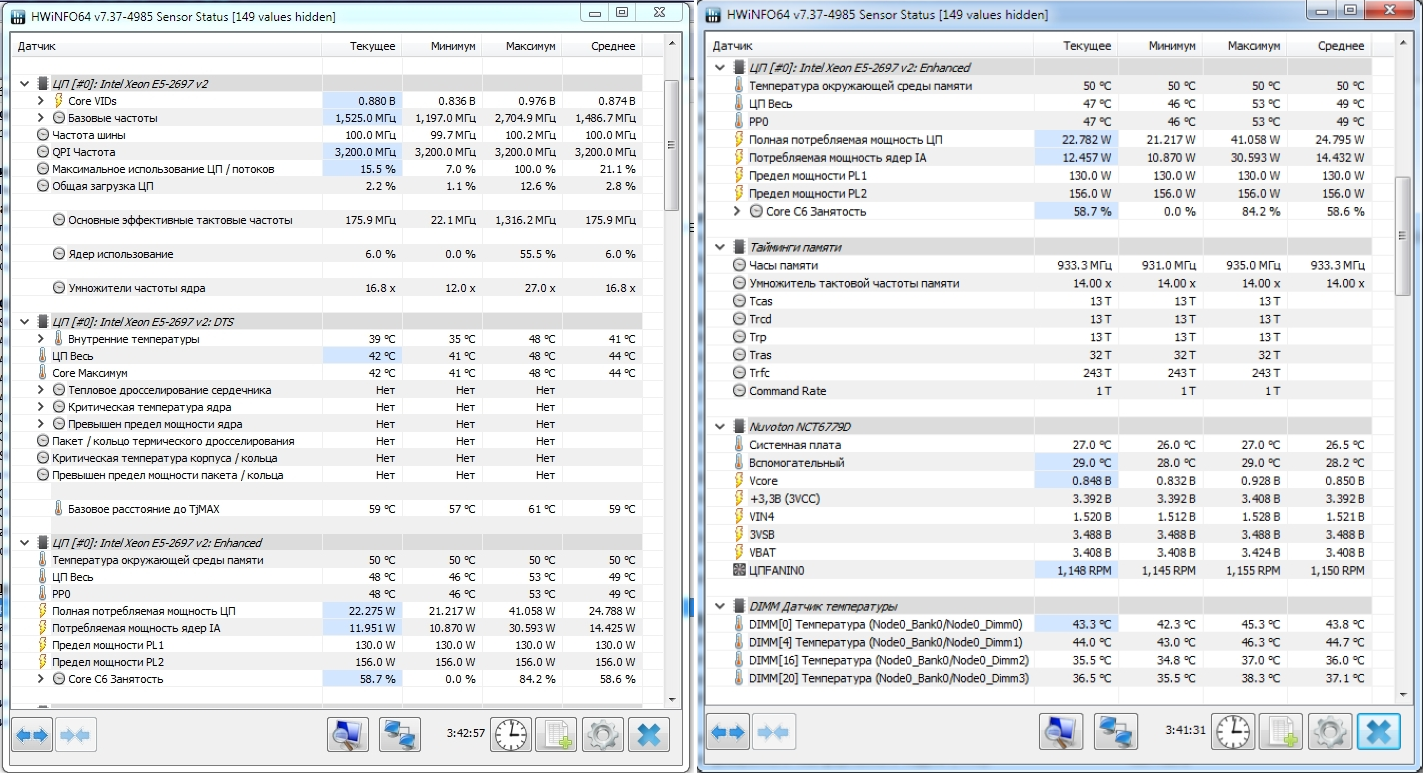Click Минимум column header in left window

(442, 46)
